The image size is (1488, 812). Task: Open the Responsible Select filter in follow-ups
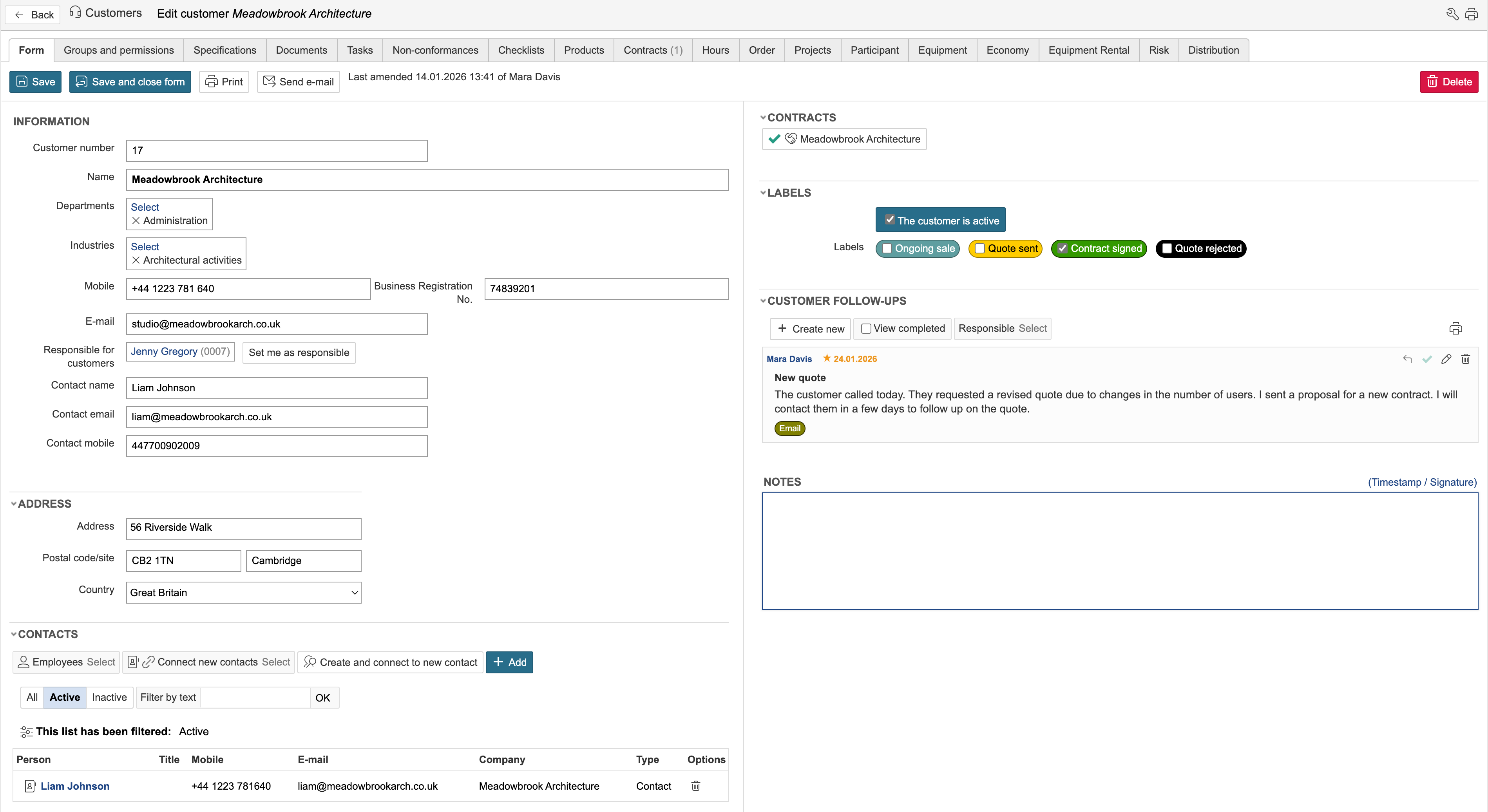(1032, 328)
